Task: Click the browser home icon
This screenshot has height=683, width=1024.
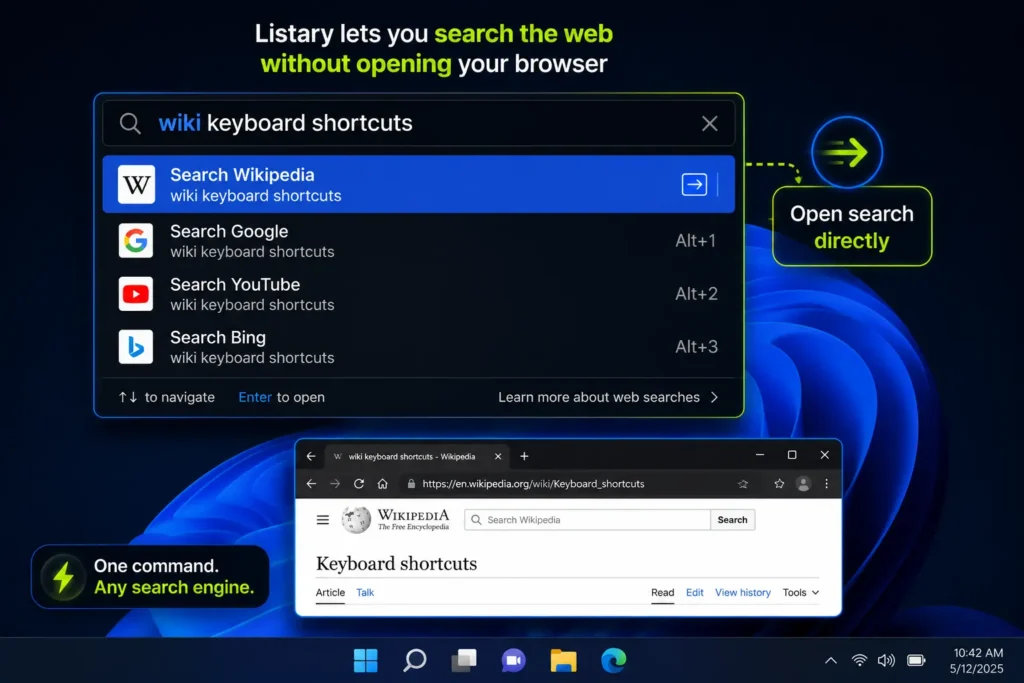Action: coord(383,484)
